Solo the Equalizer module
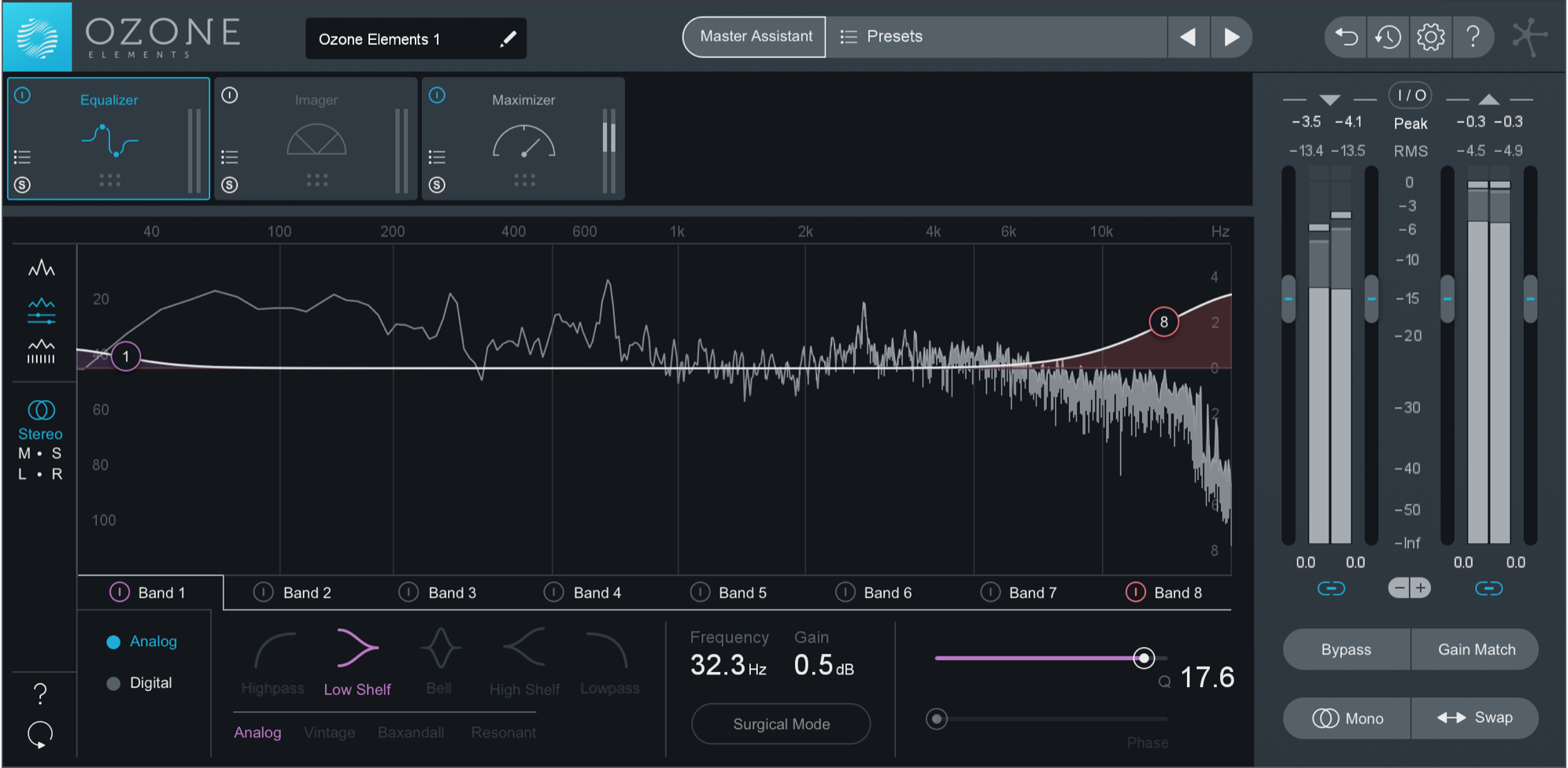 (22, 185)
